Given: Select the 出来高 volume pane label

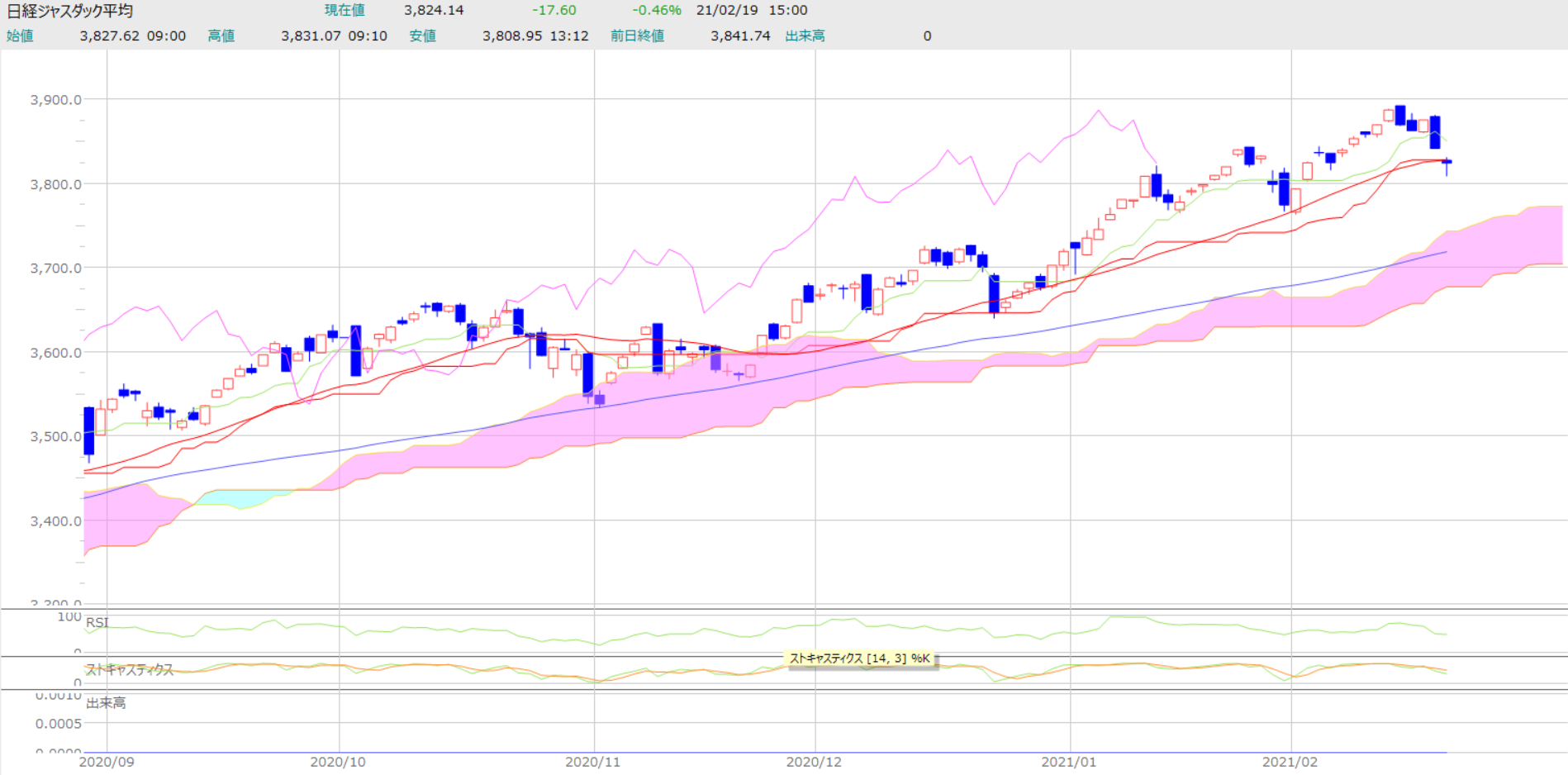Looking at the screenshot, I should tap(106, 702).
